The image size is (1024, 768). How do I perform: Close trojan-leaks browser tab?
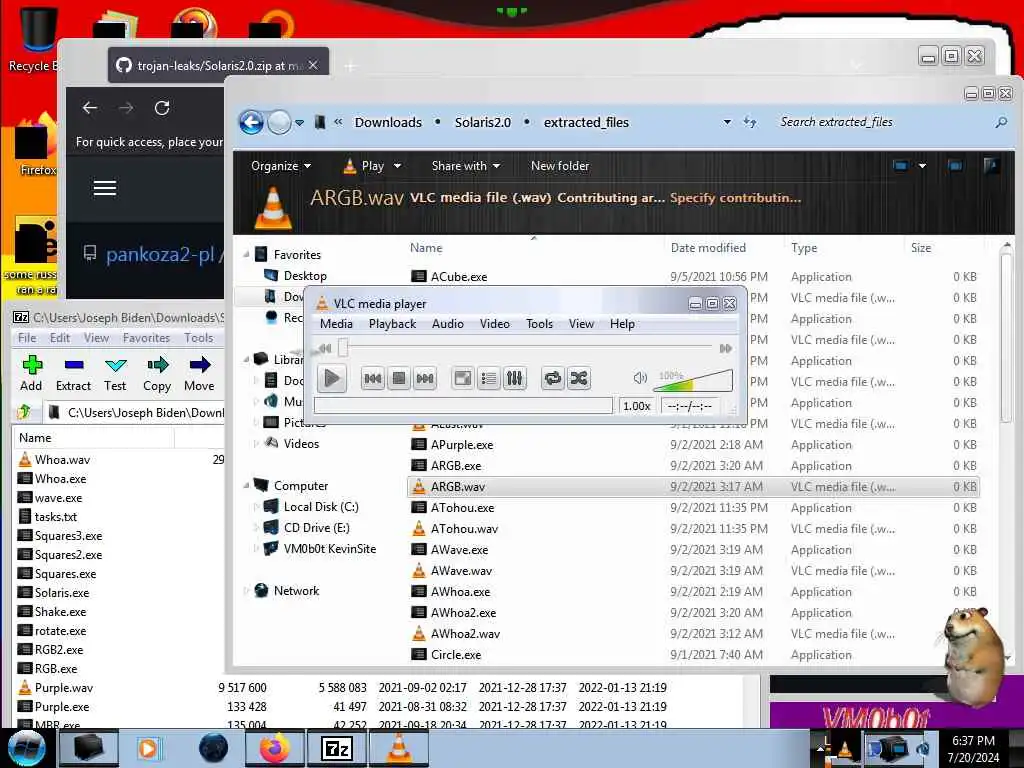313,65
